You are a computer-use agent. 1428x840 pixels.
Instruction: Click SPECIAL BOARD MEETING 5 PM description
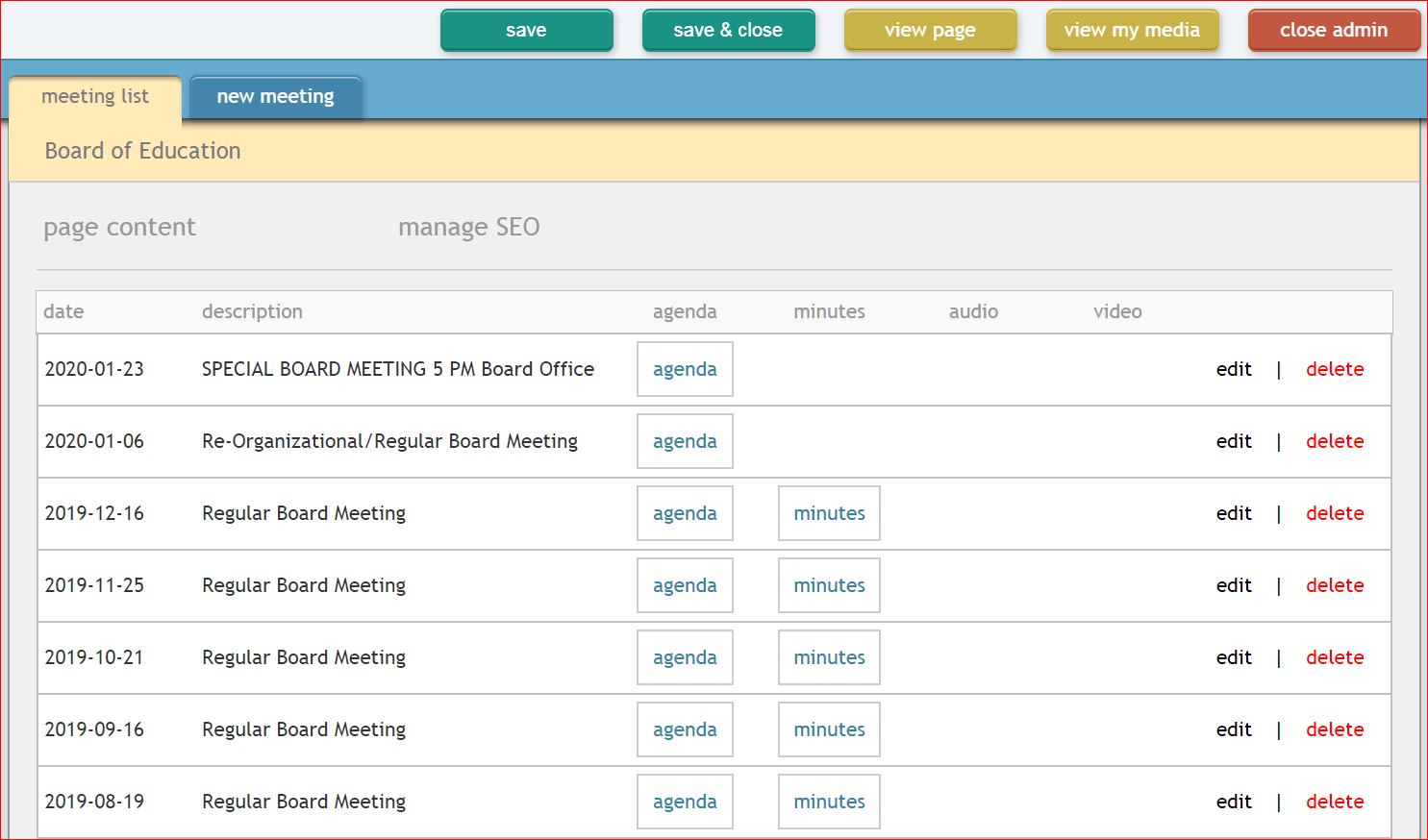pyautogui.click(x=398, y=369)
